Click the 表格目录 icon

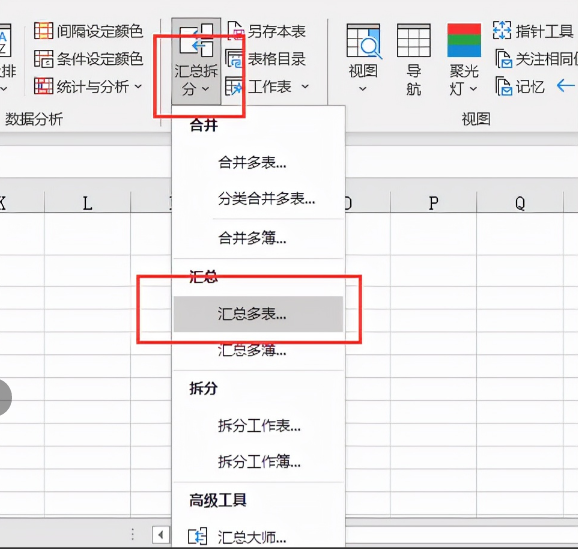click(x=234, y=59)
